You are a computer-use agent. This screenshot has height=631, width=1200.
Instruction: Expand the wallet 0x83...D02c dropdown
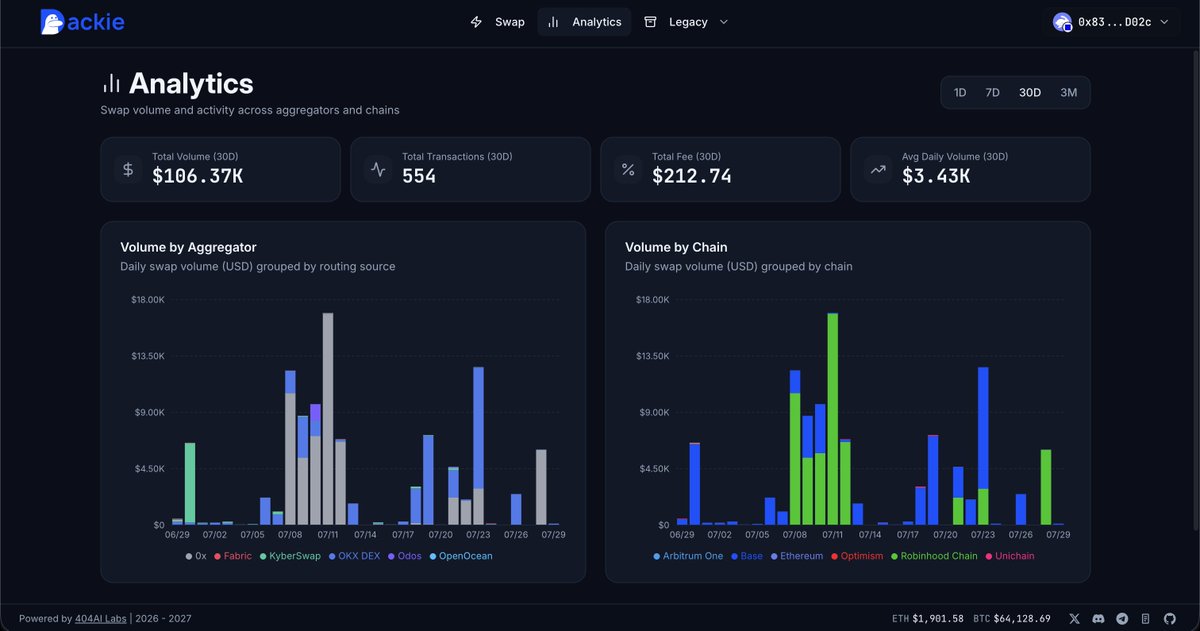[x=1110, y=22]
